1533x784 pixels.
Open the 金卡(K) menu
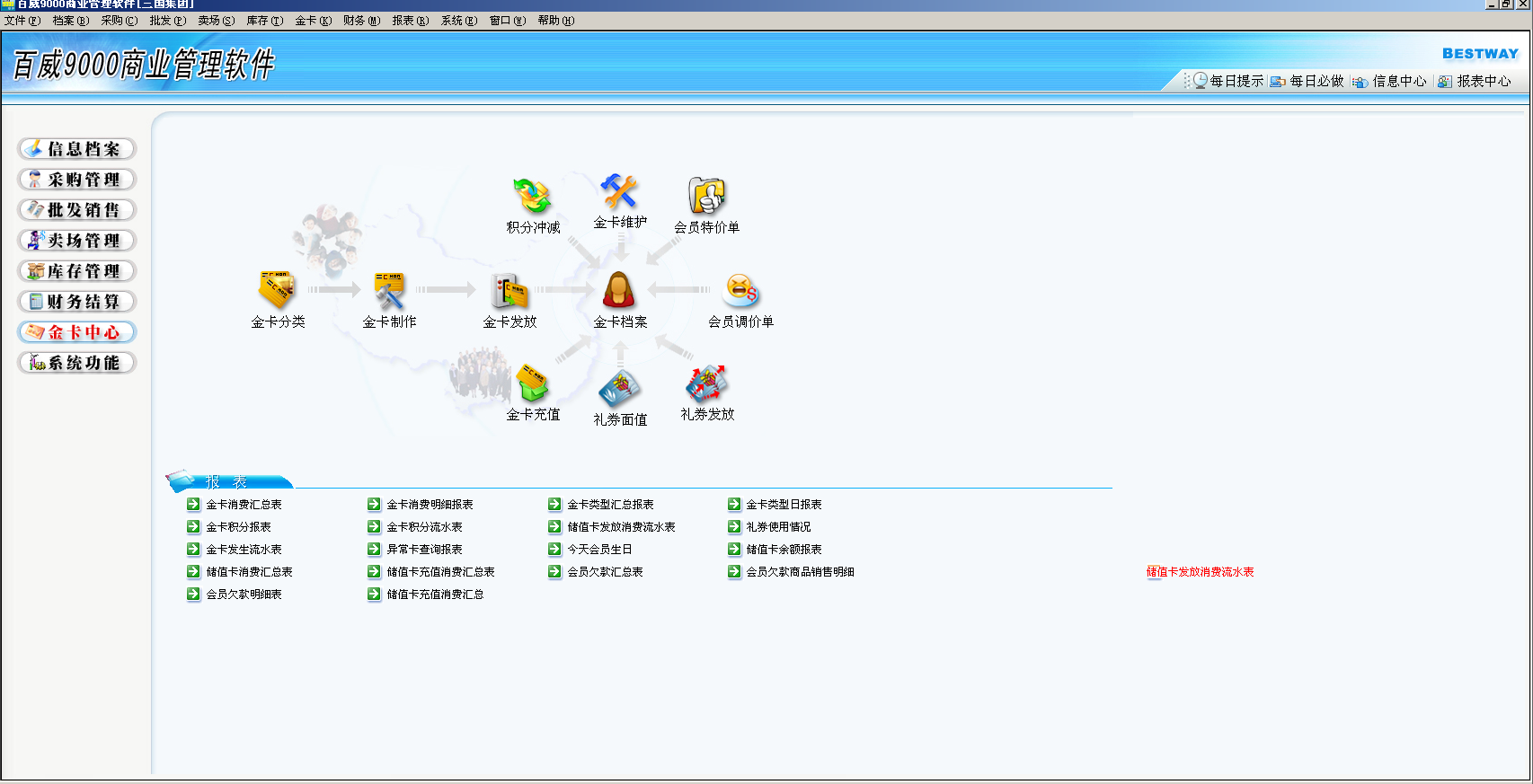(313, 21)
